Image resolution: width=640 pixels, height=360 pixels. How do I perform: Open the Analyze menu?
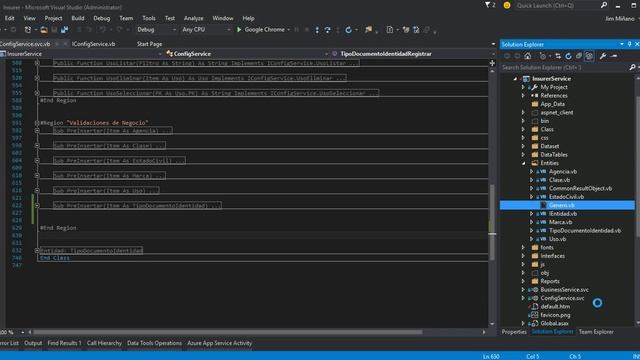tap(193, 18)
